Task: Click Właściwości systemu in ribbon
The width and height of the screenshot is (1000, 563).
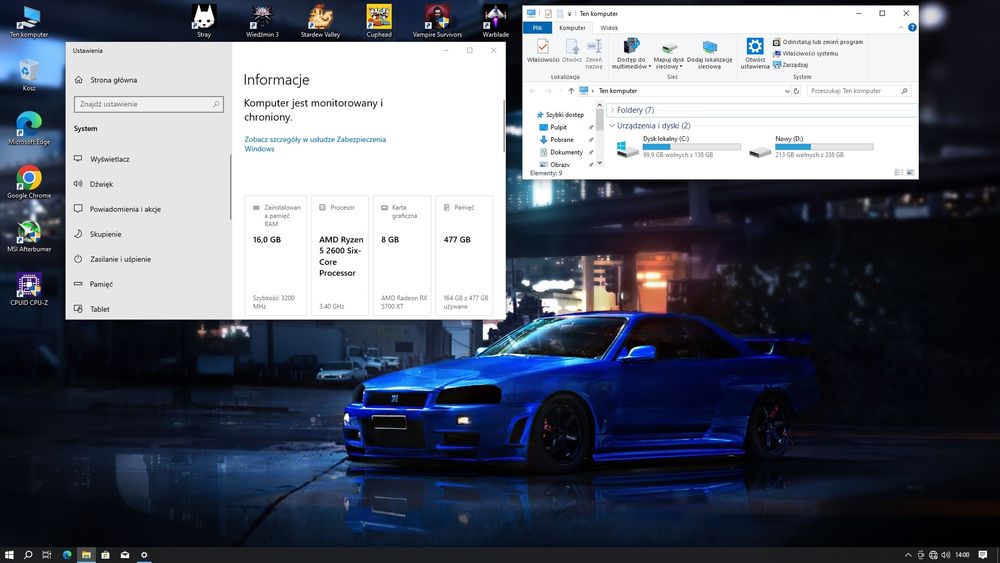Action: point(805,54)
